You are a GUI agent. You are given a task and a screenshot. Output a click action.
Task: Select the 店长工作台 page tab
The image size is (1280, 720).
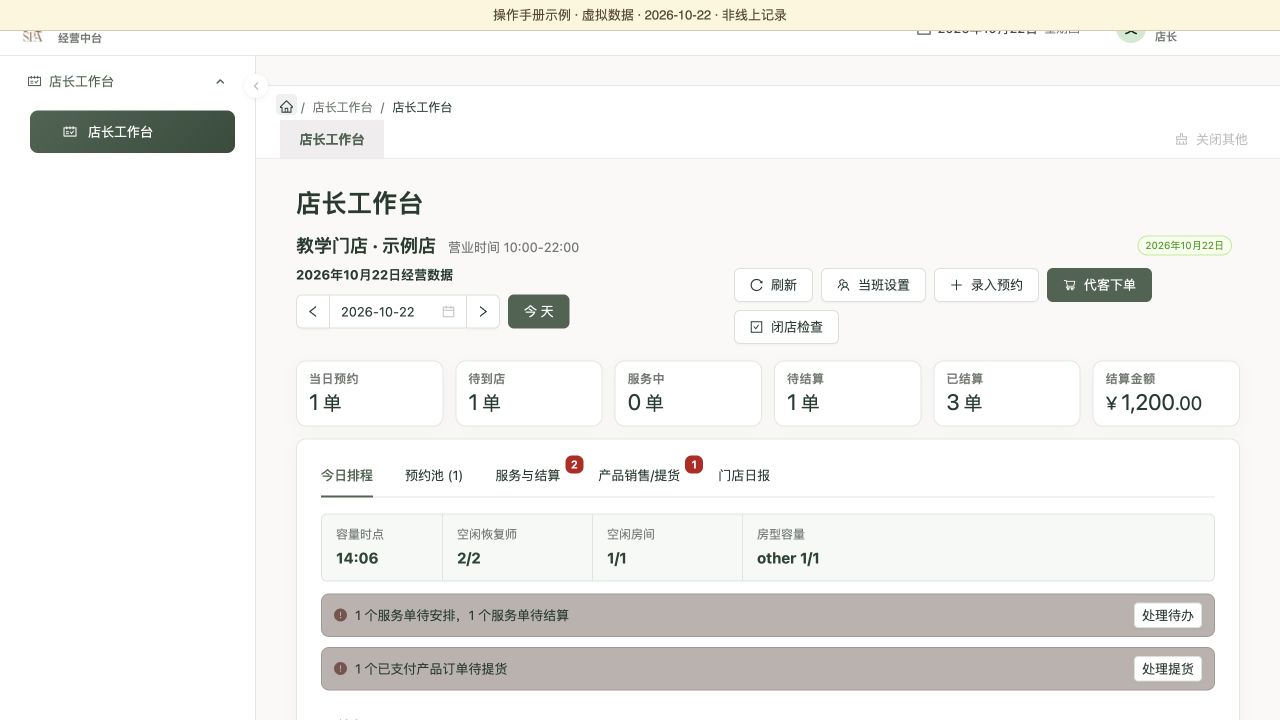[x=332, y=140]
